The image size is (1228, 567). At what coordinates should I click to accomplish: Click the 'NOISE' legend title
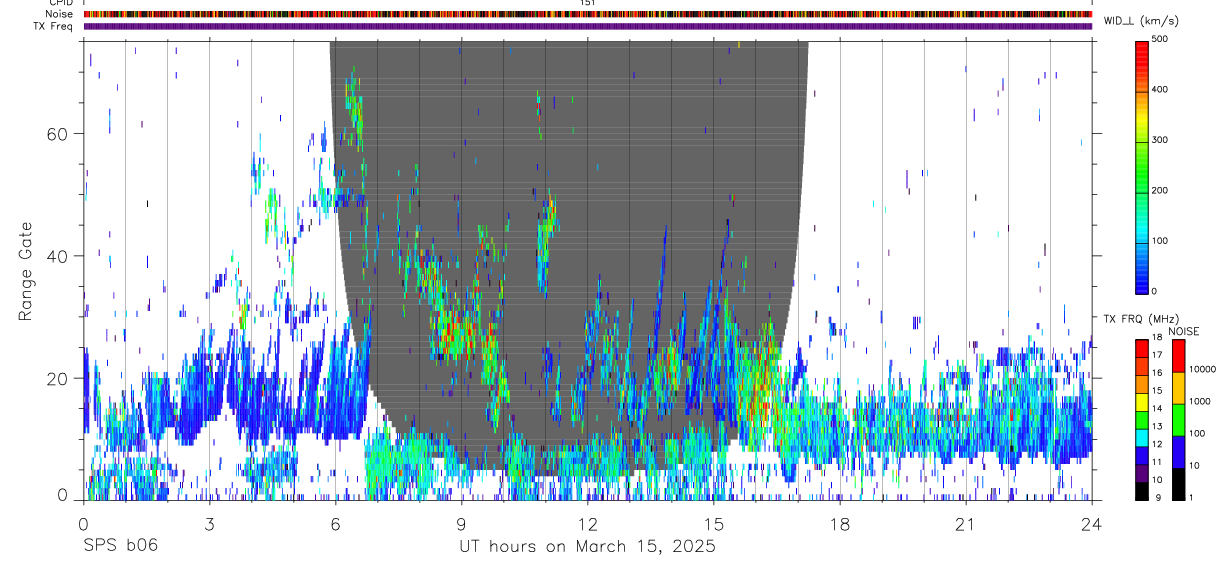pyautogui.click(x=1183, y=331)
